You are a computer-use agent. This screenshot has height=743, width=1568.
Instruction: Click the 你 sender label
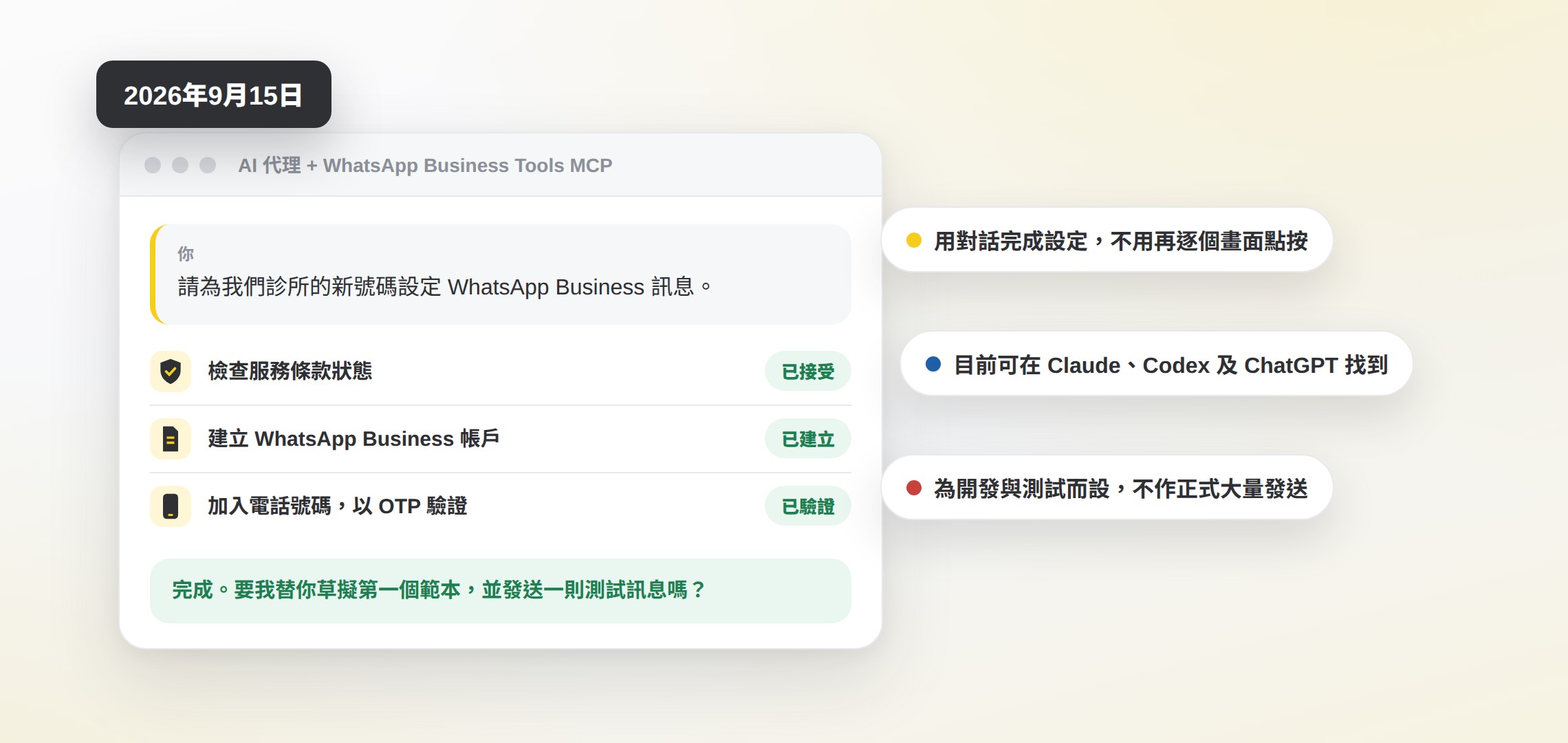tap(186, 254)
